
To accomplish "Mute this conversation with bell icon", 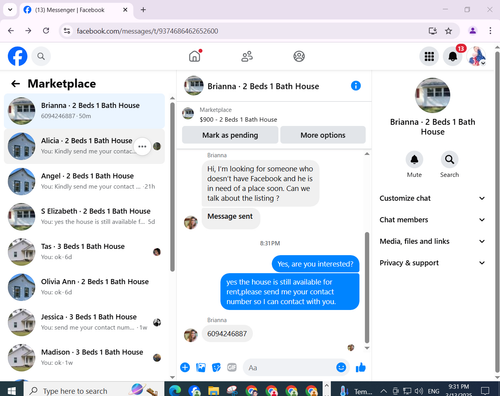I will pos(414,160).
